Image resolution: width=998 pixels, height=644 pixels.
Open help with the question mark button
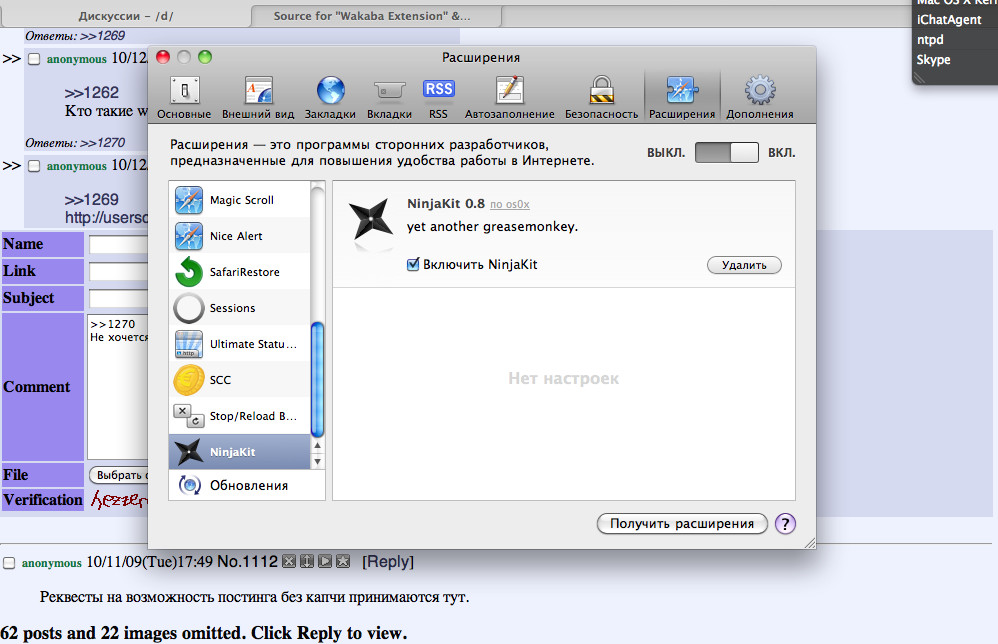tap(785, 524)
